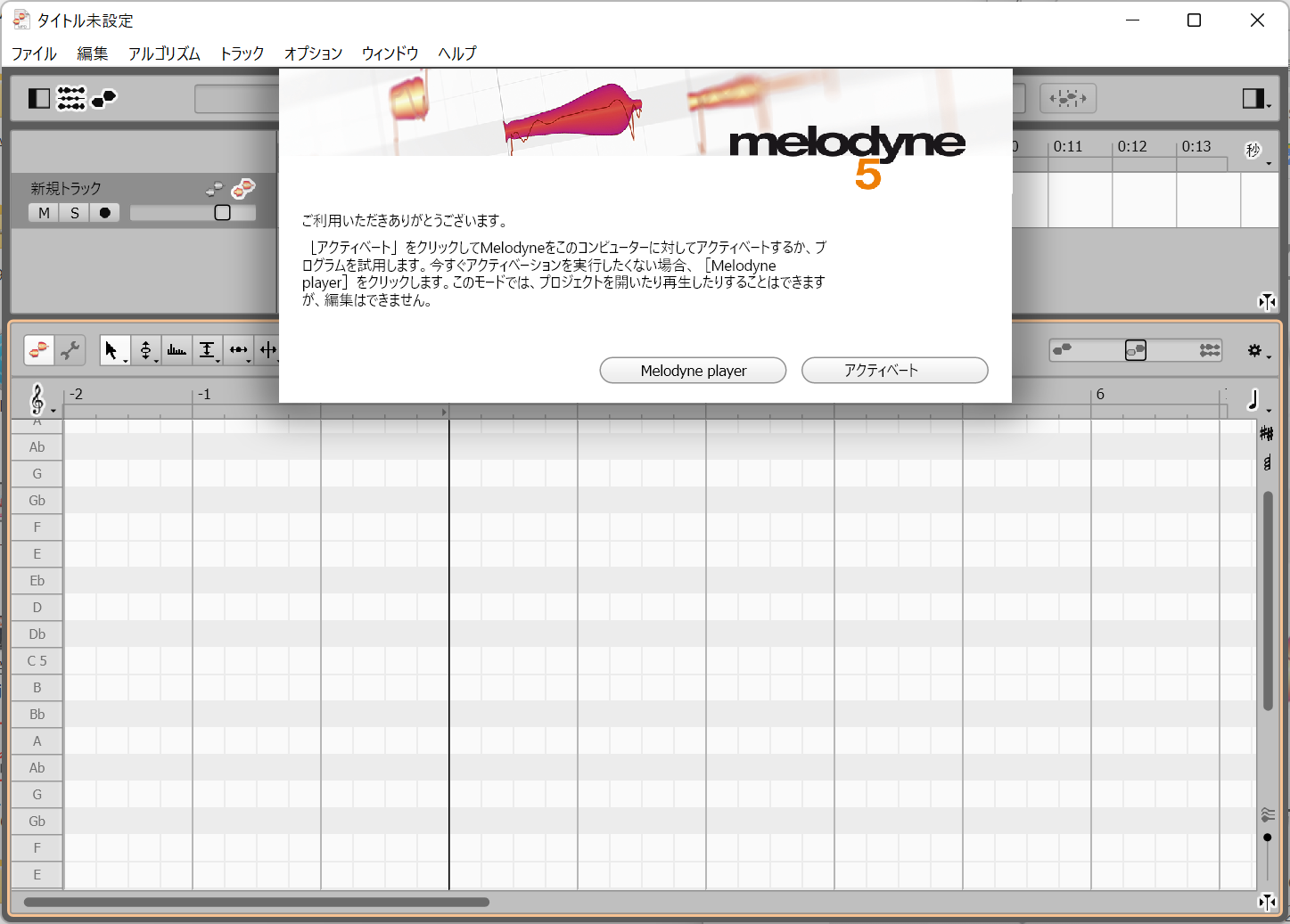
Task: Open the ヘルプ menu
Action: [457, 53]
